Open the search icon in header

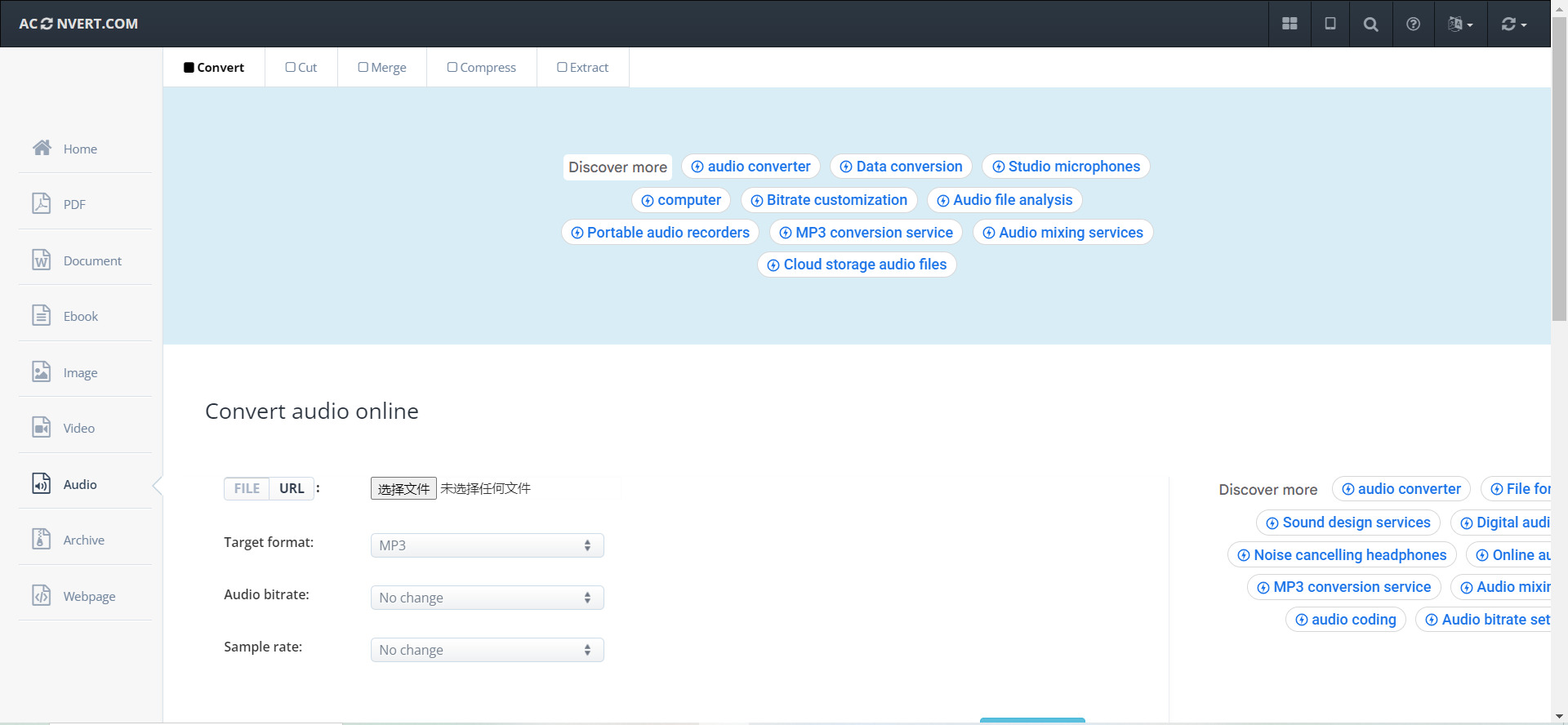pyautogui.click(x=1371, y=24)
